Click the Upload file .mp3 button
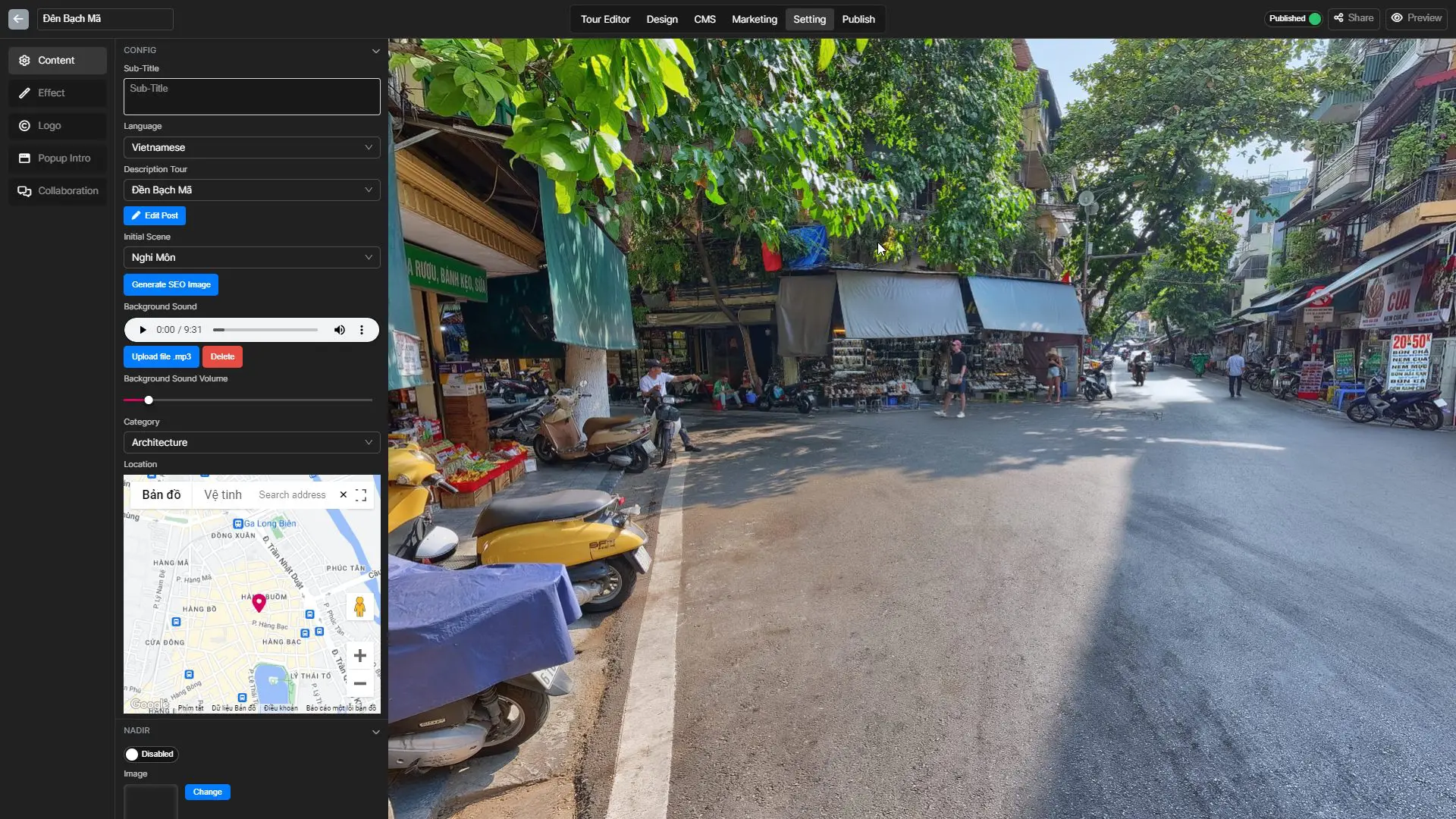This screenshot has width=1456, height=819. 161,356
